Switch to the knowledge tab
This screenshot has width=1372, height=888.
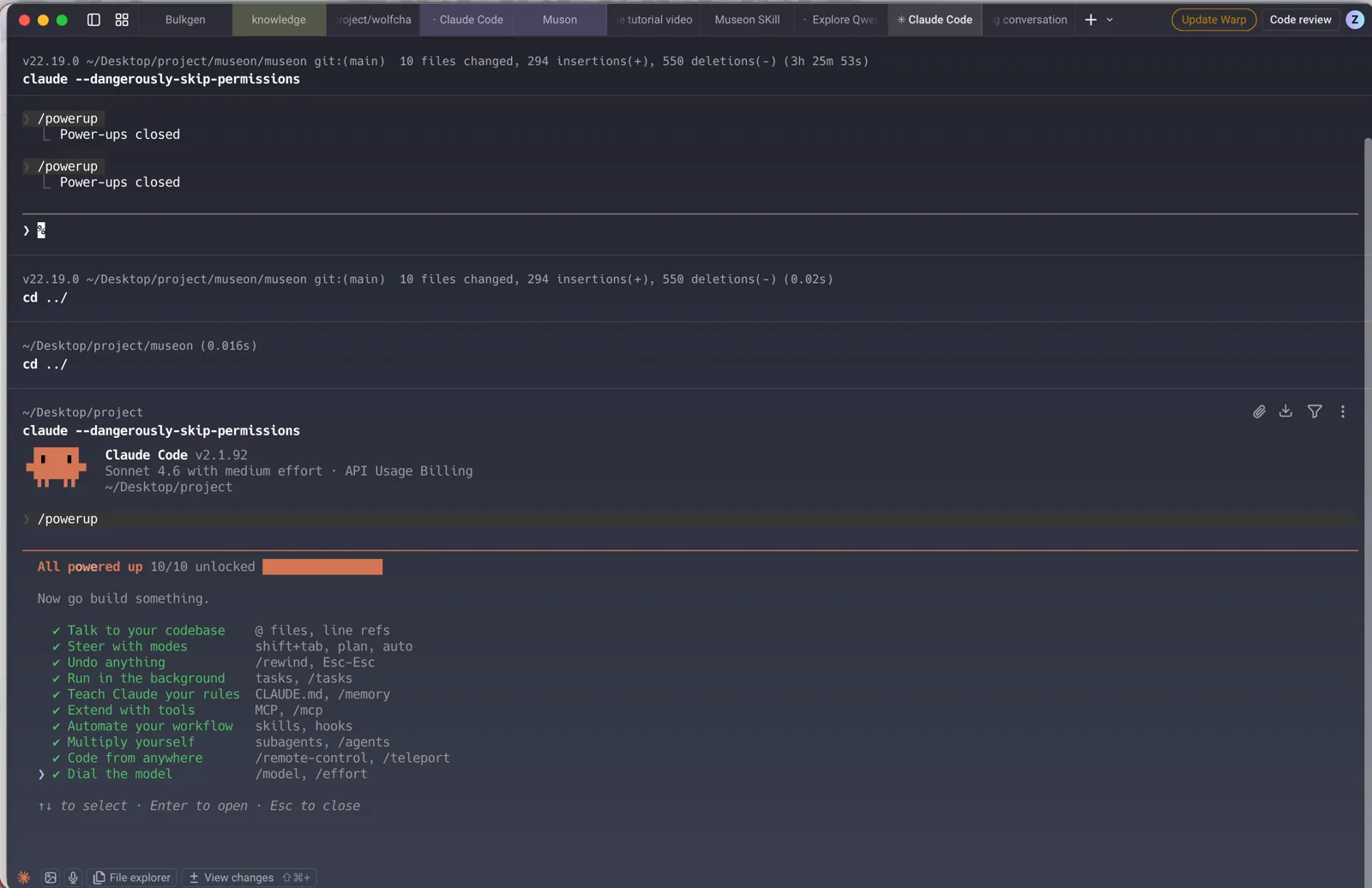point(279,20)
